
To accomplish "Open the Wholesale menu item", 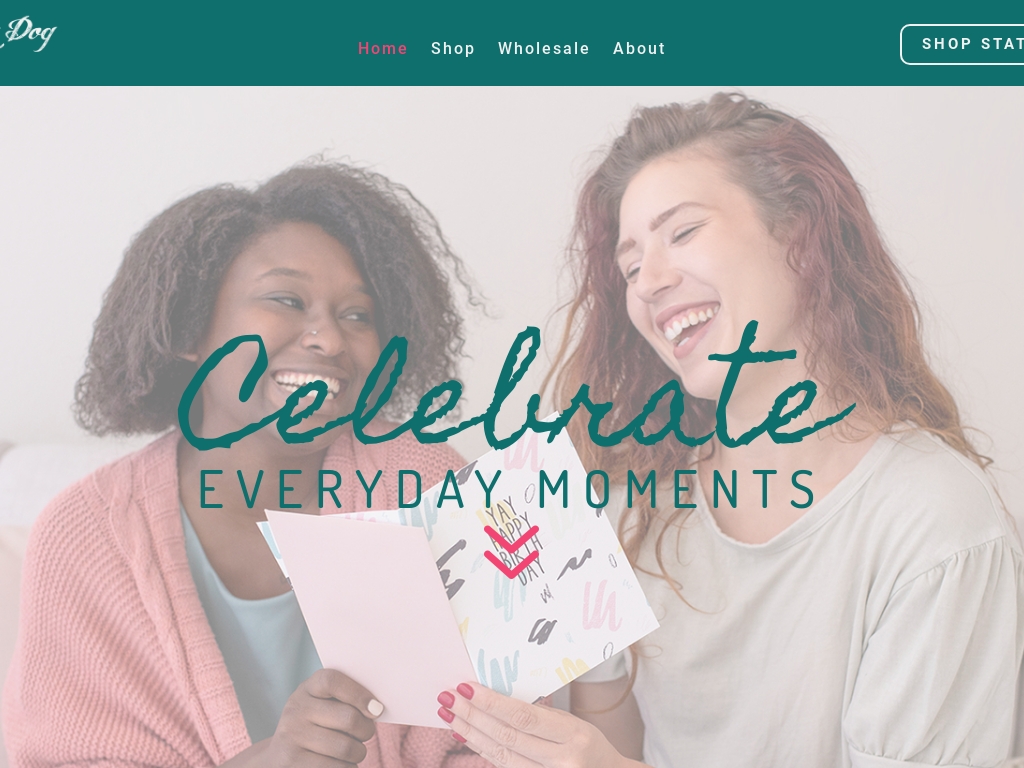I will pyautogui.click(x=543, y=48).
